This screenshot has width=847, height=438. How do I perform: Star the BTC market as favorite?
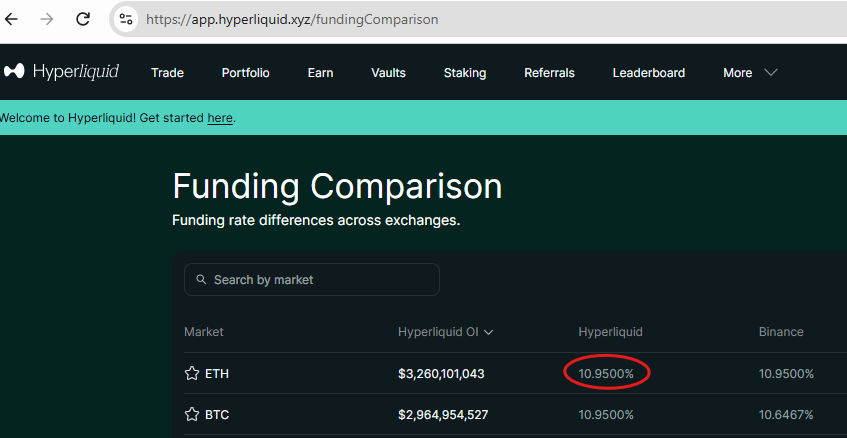click(192, 415)
